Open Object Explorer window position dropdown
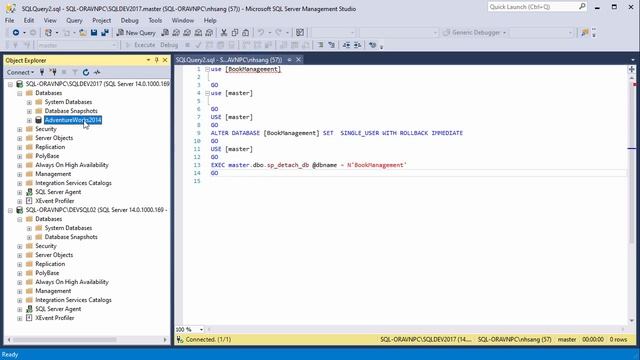640x360 pixels. point(148,60)
